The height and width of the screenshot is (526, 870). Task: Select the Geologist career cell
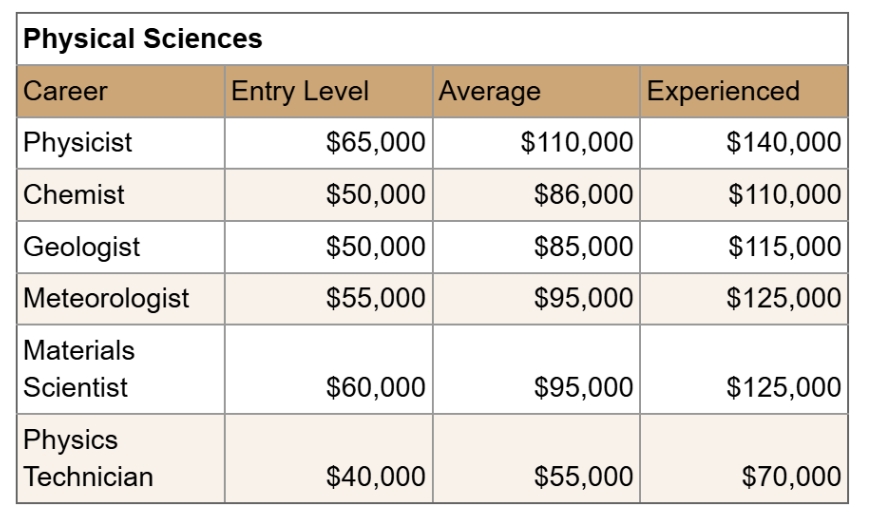click(82, 247)
